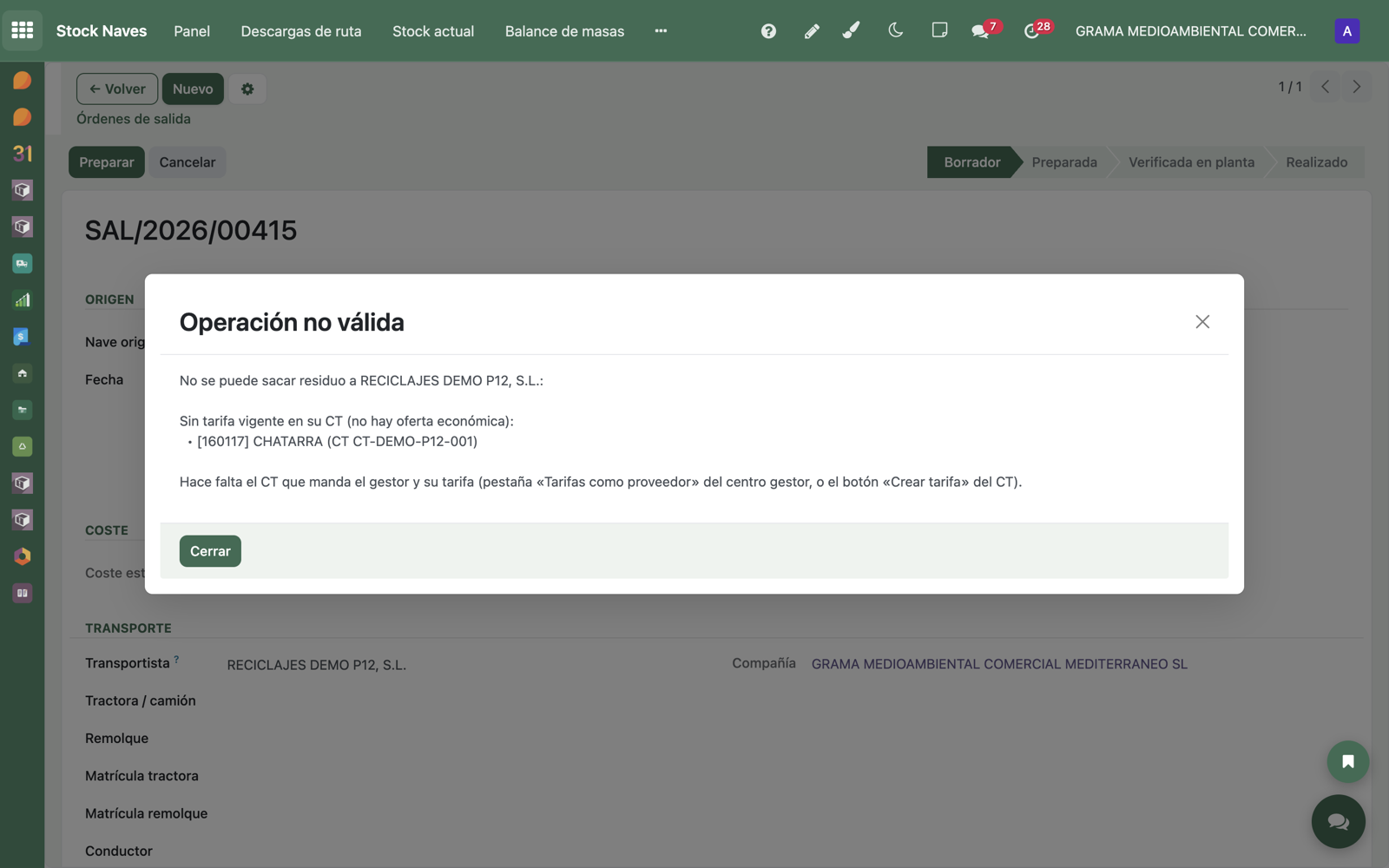Click the pencil edit icon in top bar

812,31
